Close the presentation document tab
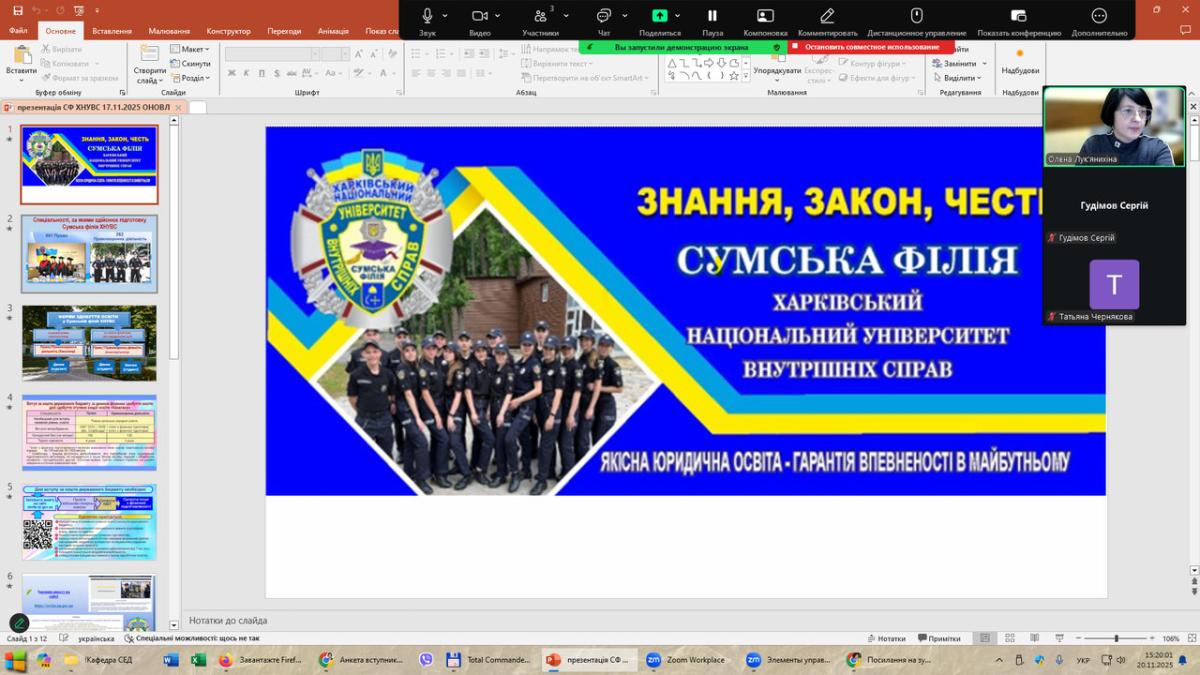 point(179,107)
